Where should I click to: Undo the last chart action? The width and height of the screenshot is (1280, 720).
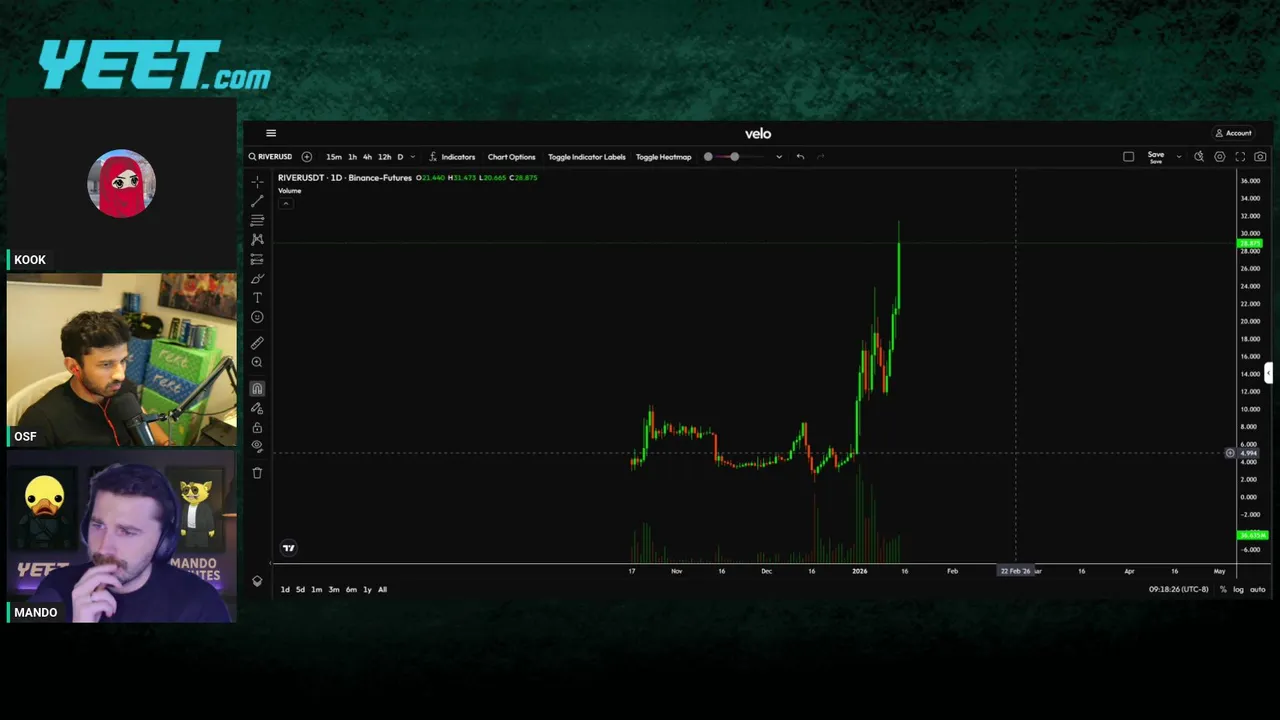tap(800, 157)
